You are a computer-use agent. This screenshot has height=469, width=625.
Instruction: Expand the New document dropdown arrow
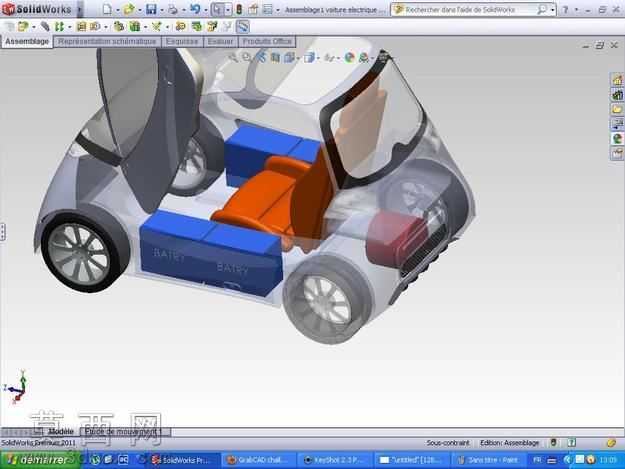pyautogui.click(x=118, y=10)
